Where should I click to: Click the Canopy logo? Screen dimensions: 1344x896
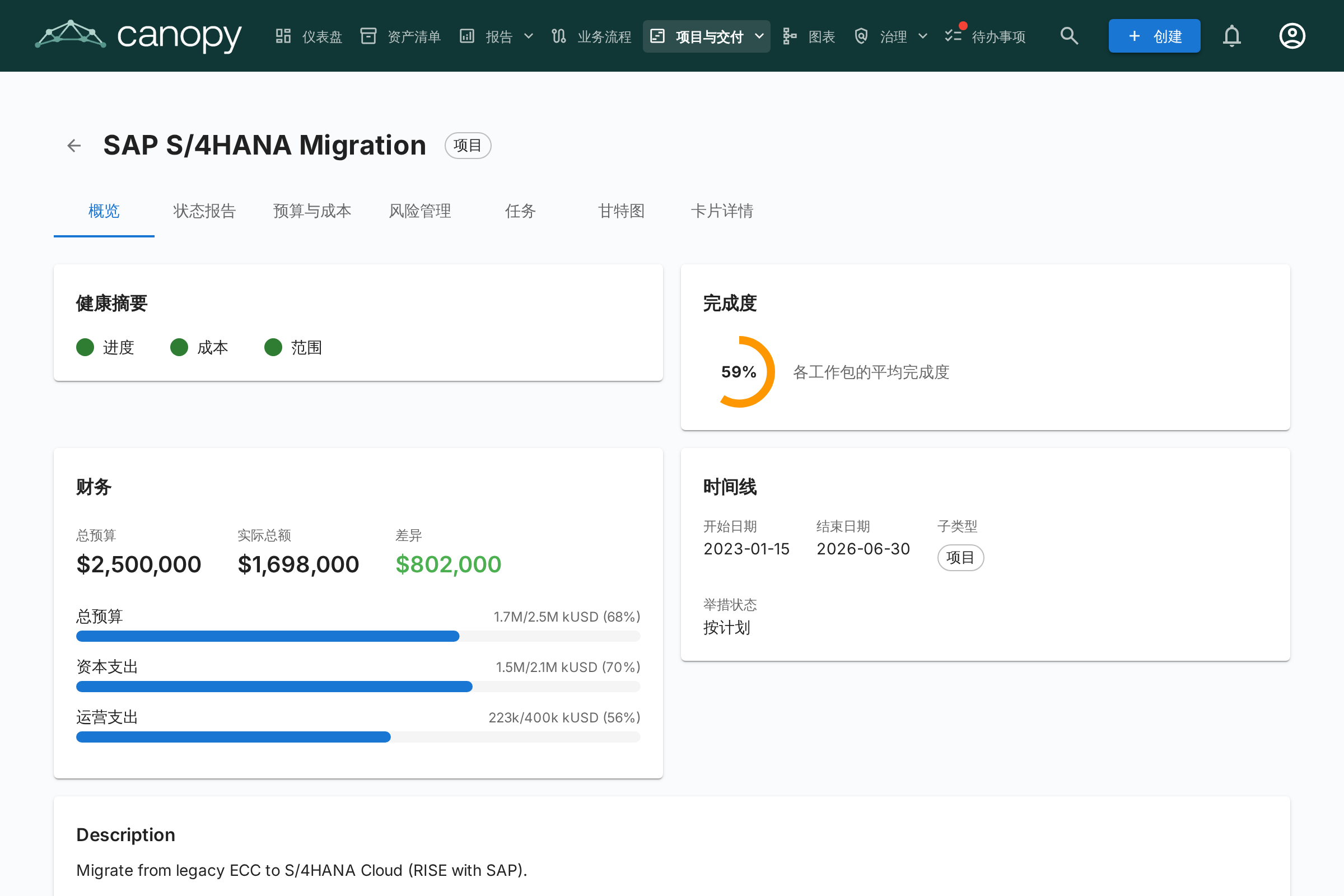click(x=138, y=36)
